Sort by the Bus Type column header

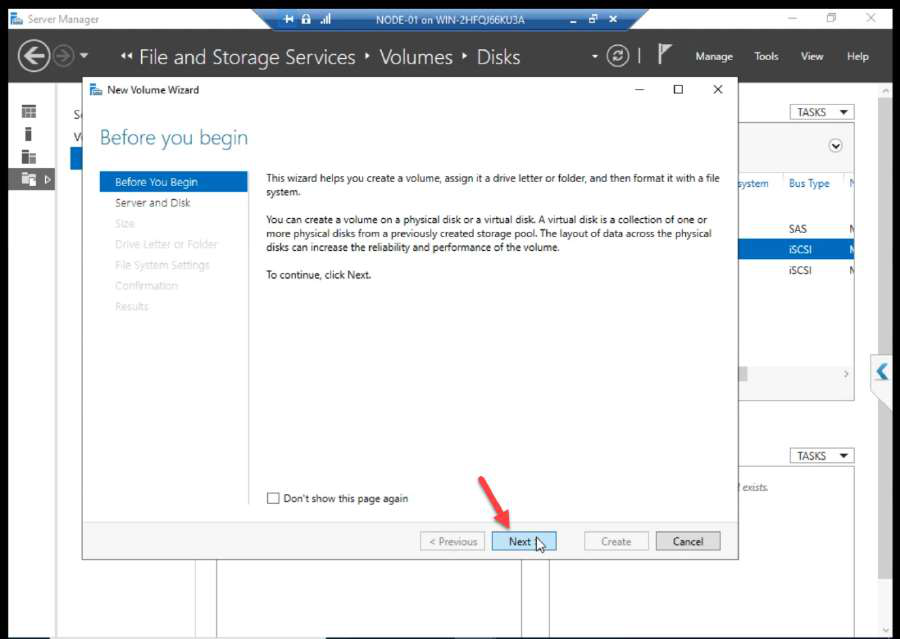(809, 183)
